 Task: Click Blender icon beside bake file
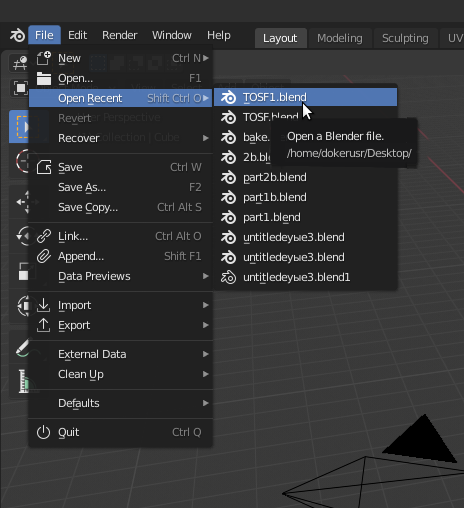(228, 137)
